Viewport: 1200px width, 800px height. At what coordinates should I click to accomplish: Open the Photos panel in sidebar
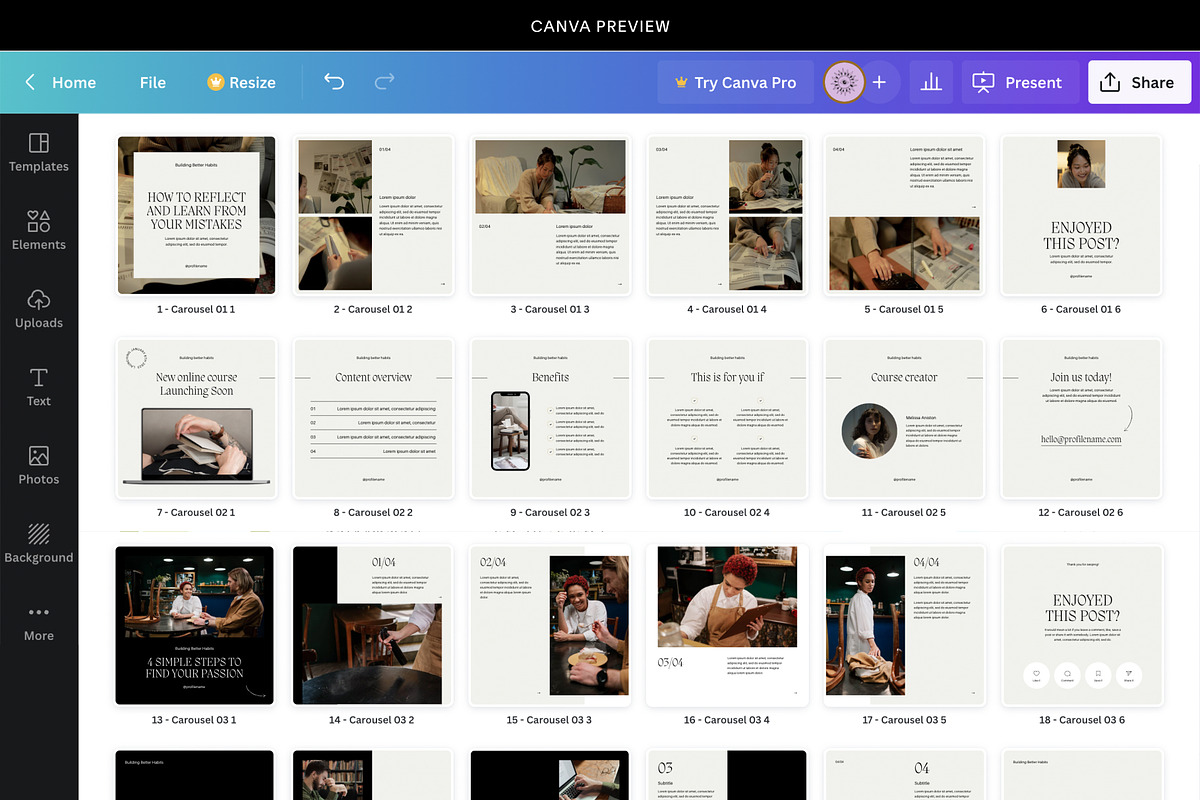[39, 466]
